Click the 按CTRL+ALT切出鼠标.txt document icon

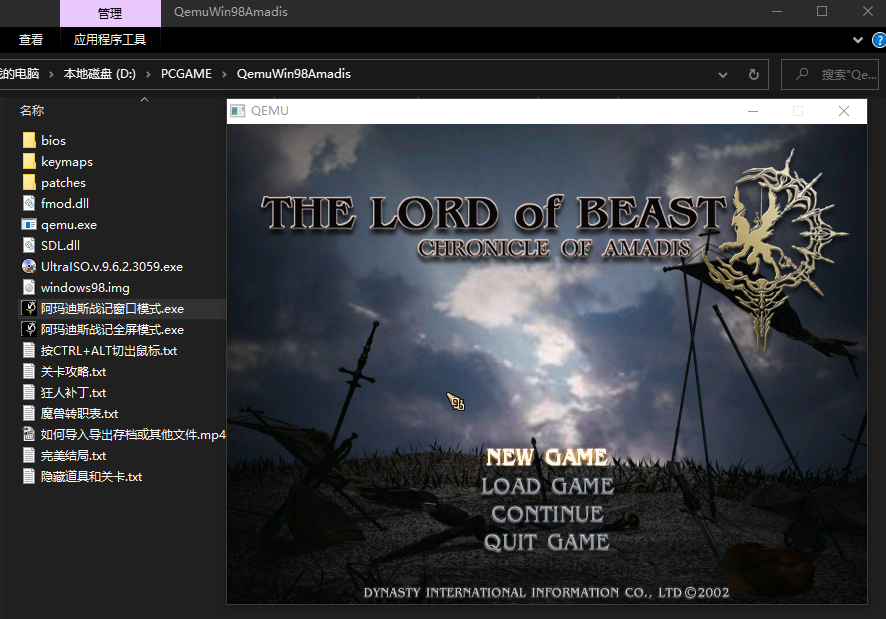[29, 350]
